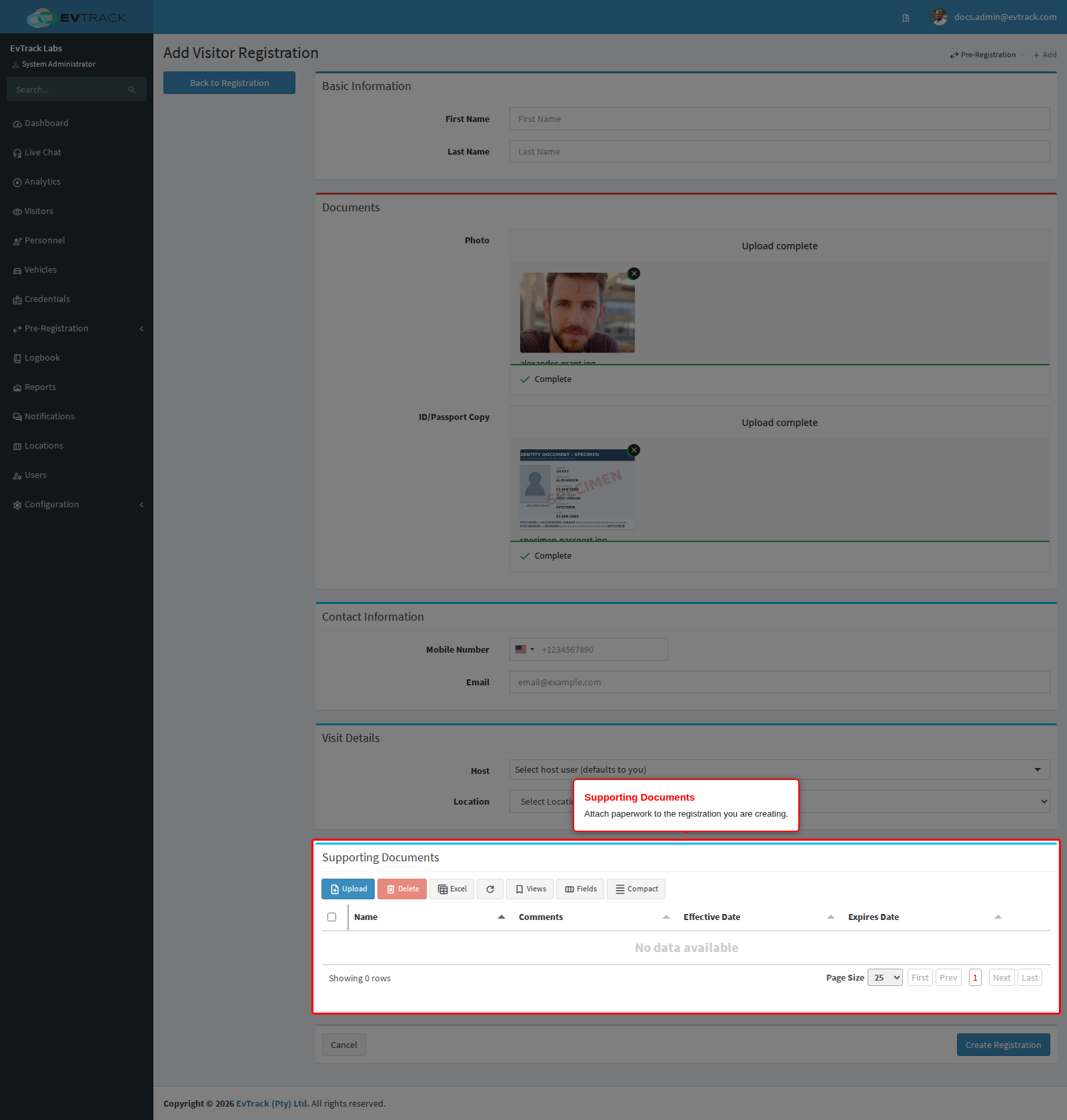Click the First pagination button
1067x1120 pixels.
(x=920, y=977)
